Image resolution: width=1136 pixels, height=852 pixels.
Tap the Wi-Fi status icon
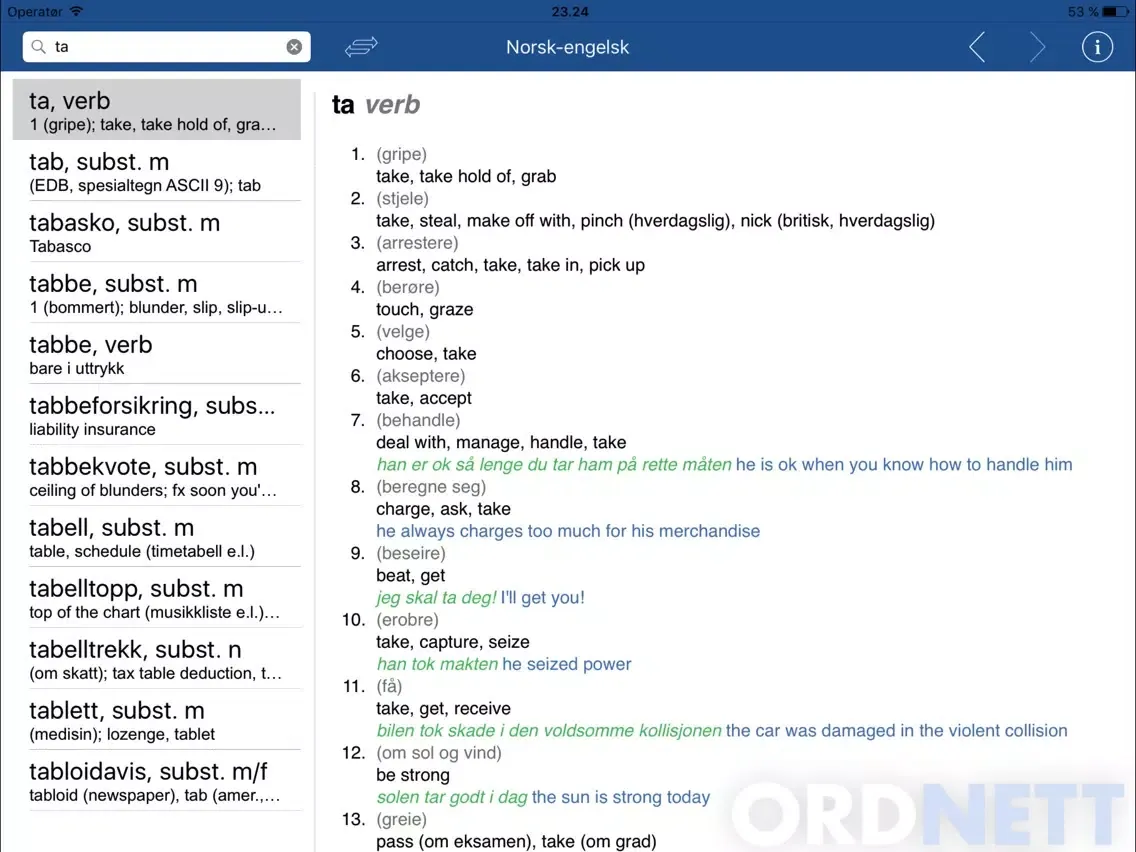coord(76,11)
